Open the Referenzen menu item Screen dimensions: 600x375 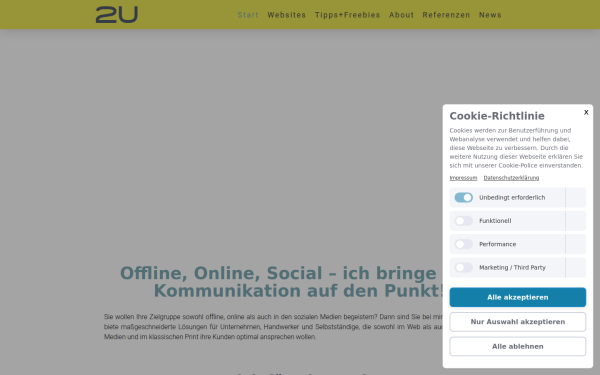[446, 15]
